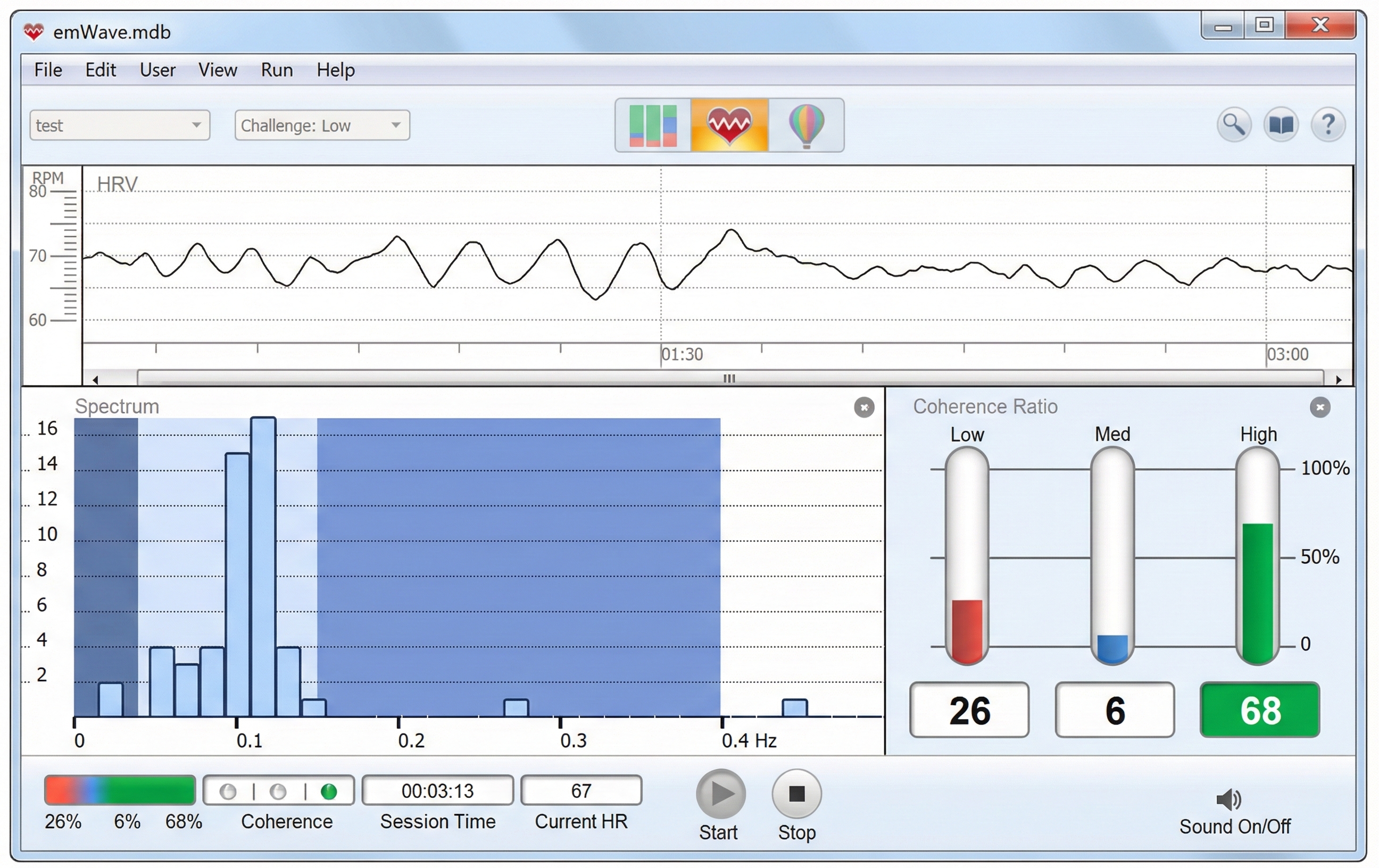This screenshot has width=1379, height=868.
Task: Toggle the Sound On/Off speaker icon
Action: click(1228, 799)
